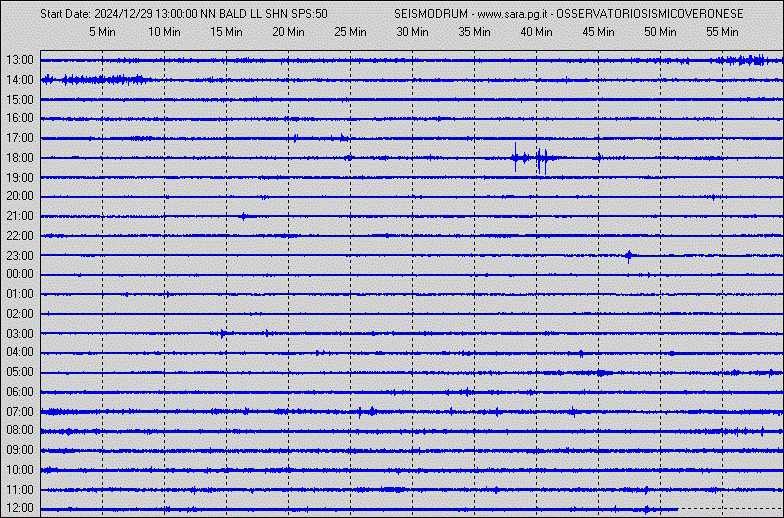This screenshot has height=518, width=784.
Task: Click the 23:00 hour row label
Action: 20,256
